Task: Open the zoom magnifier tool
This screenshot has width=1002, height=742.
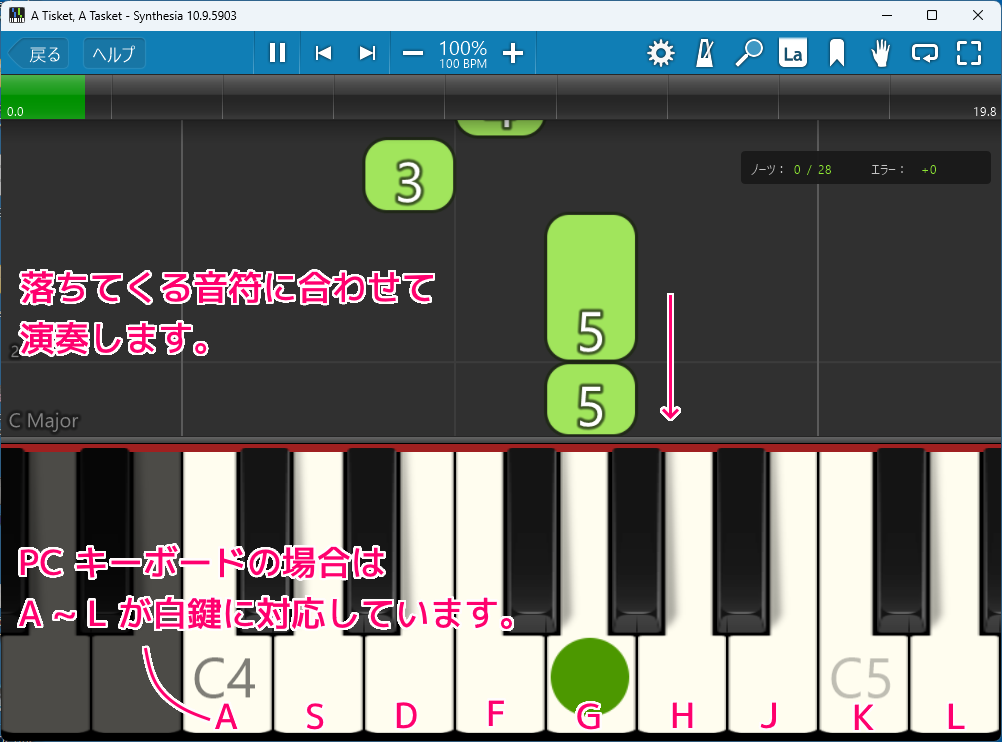Action: tap(748, 54)
